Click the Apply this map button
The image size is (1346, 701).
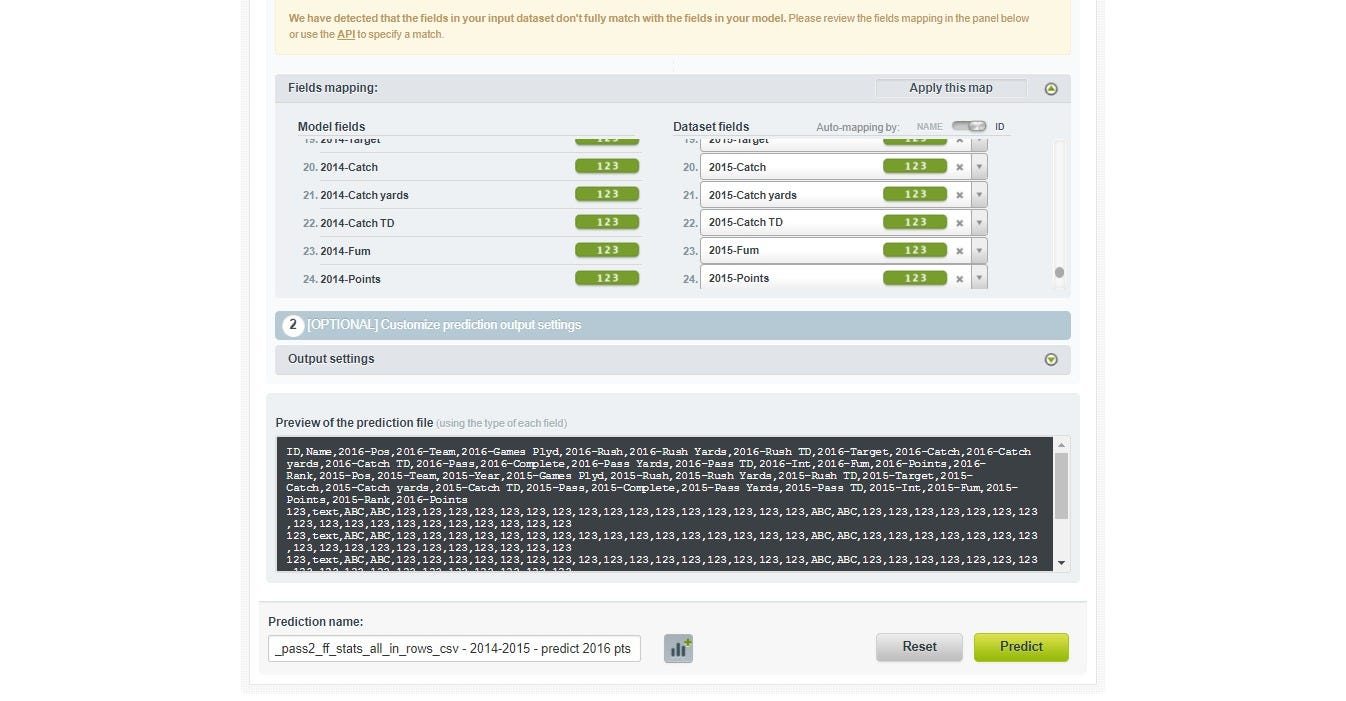click(951, 88)
